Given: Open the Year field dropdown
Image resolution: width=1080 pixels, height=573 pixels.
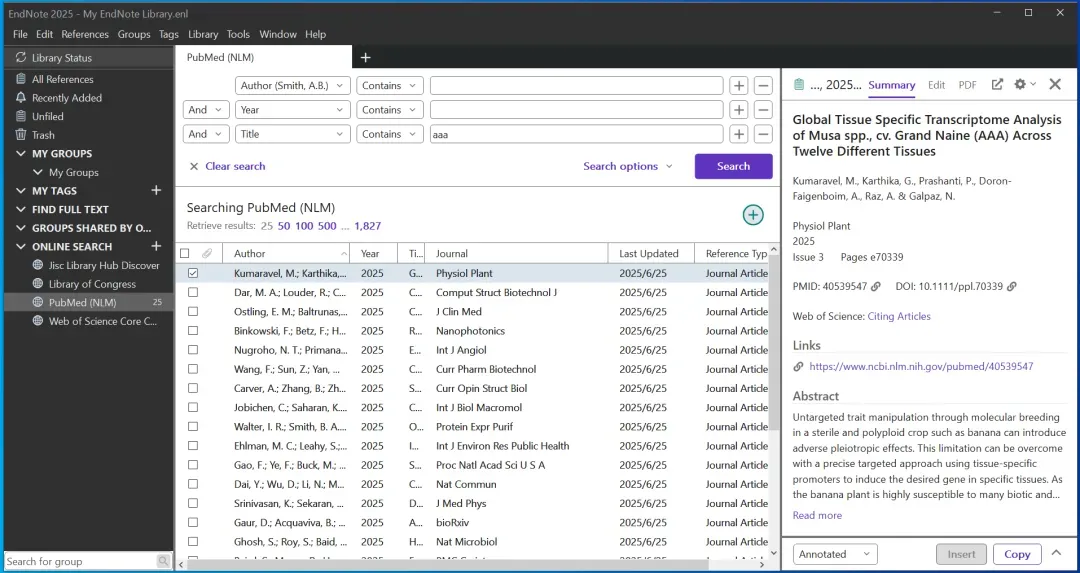Looking at the screenshot, I should click(293, 110).
